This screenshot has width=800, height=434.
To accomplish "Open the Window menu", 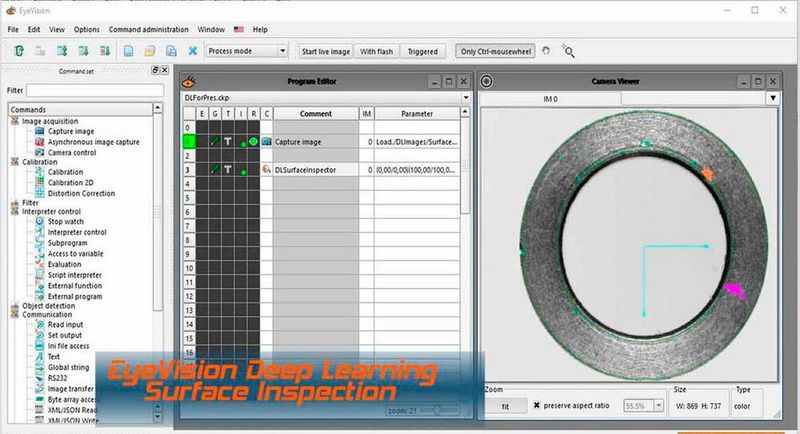I will 211,30.
